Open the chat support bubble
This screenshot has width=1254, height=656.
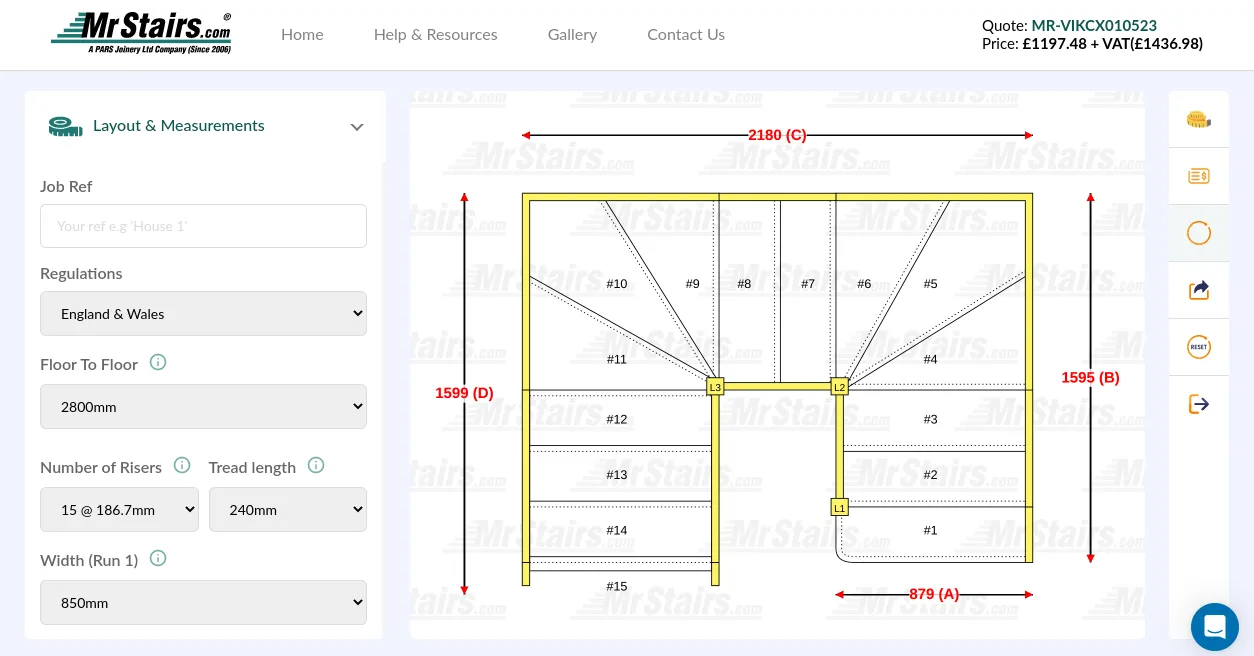coord(1214,627)
